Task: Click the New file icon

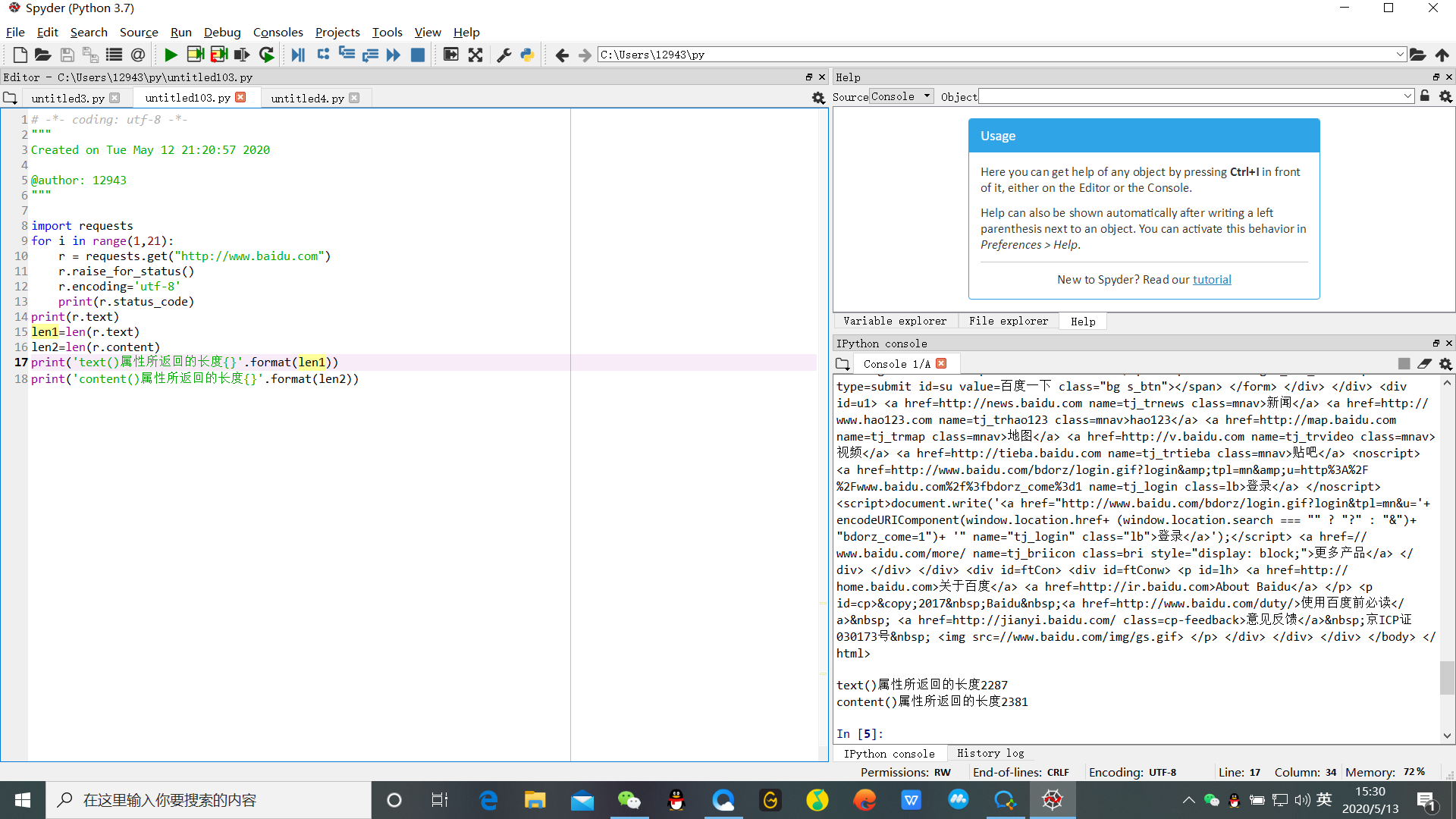Action: tap(20, 55)
